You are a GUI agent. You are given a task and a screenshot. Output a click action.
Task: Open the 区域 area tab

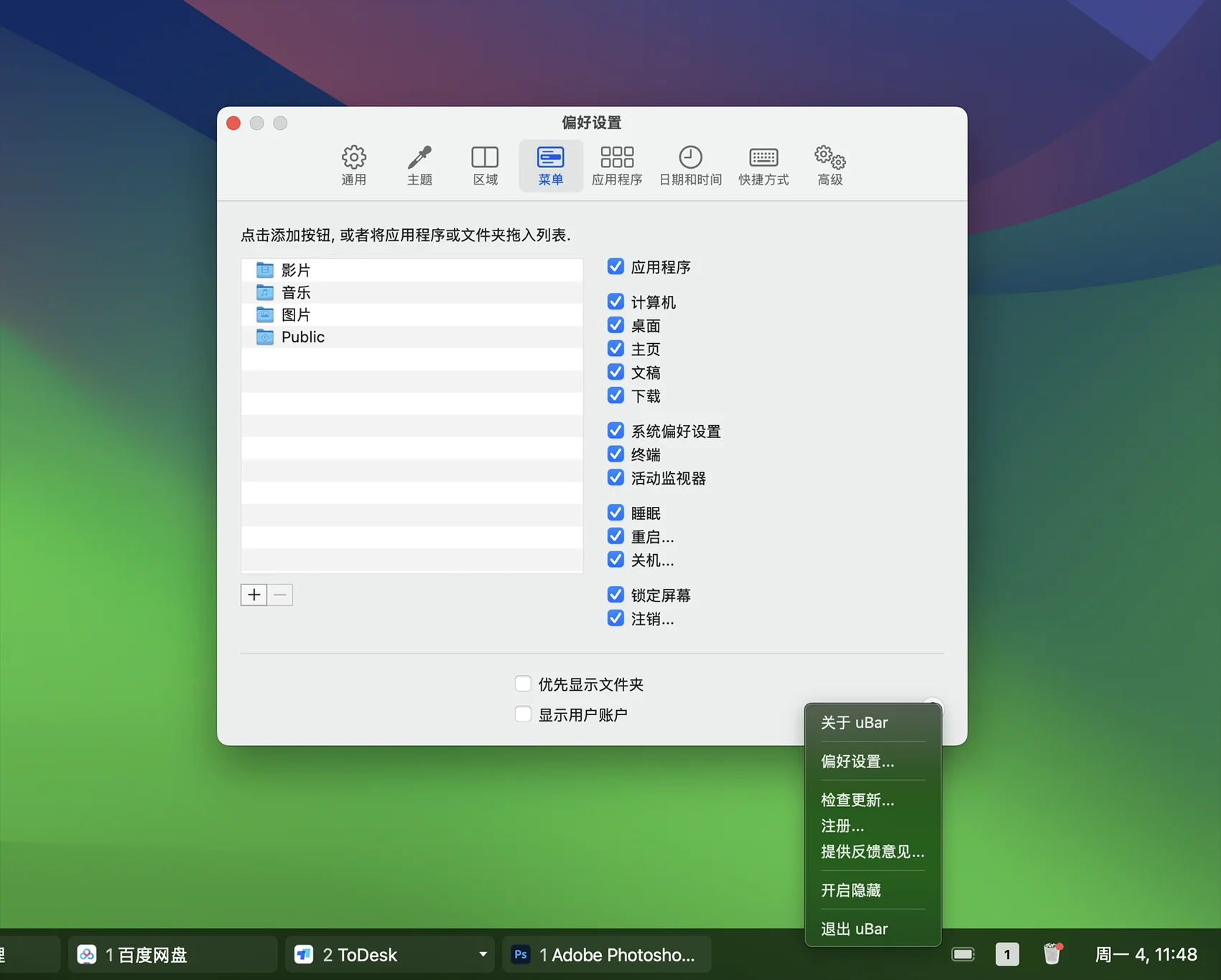485,166
